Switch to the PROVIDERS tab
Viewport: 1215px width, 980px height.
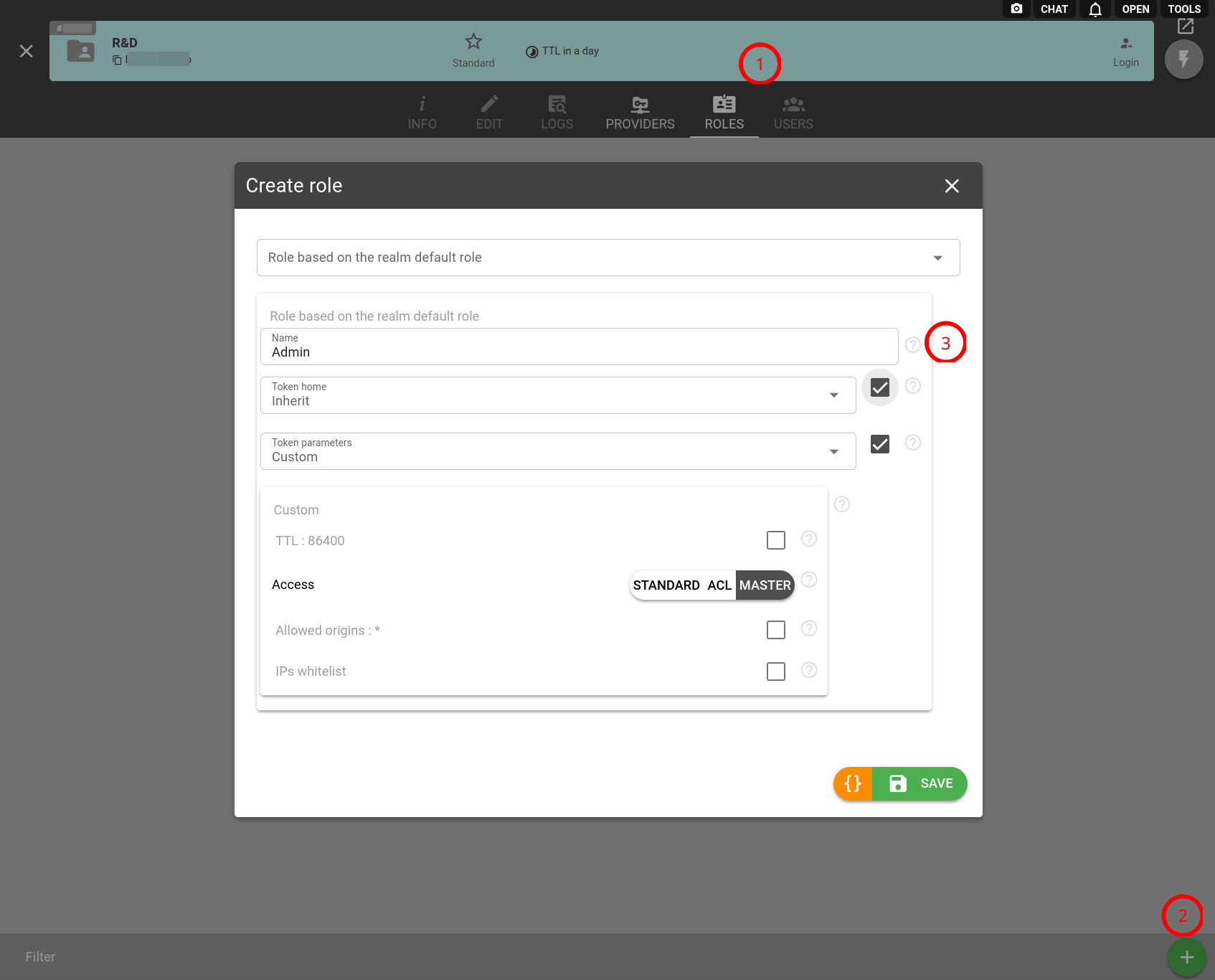tap(640, 113)
